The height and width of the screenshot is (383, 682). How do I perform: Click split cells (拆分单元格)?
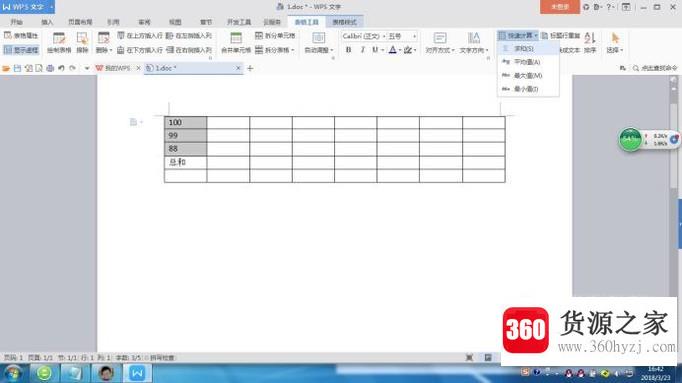pos(275,36)
